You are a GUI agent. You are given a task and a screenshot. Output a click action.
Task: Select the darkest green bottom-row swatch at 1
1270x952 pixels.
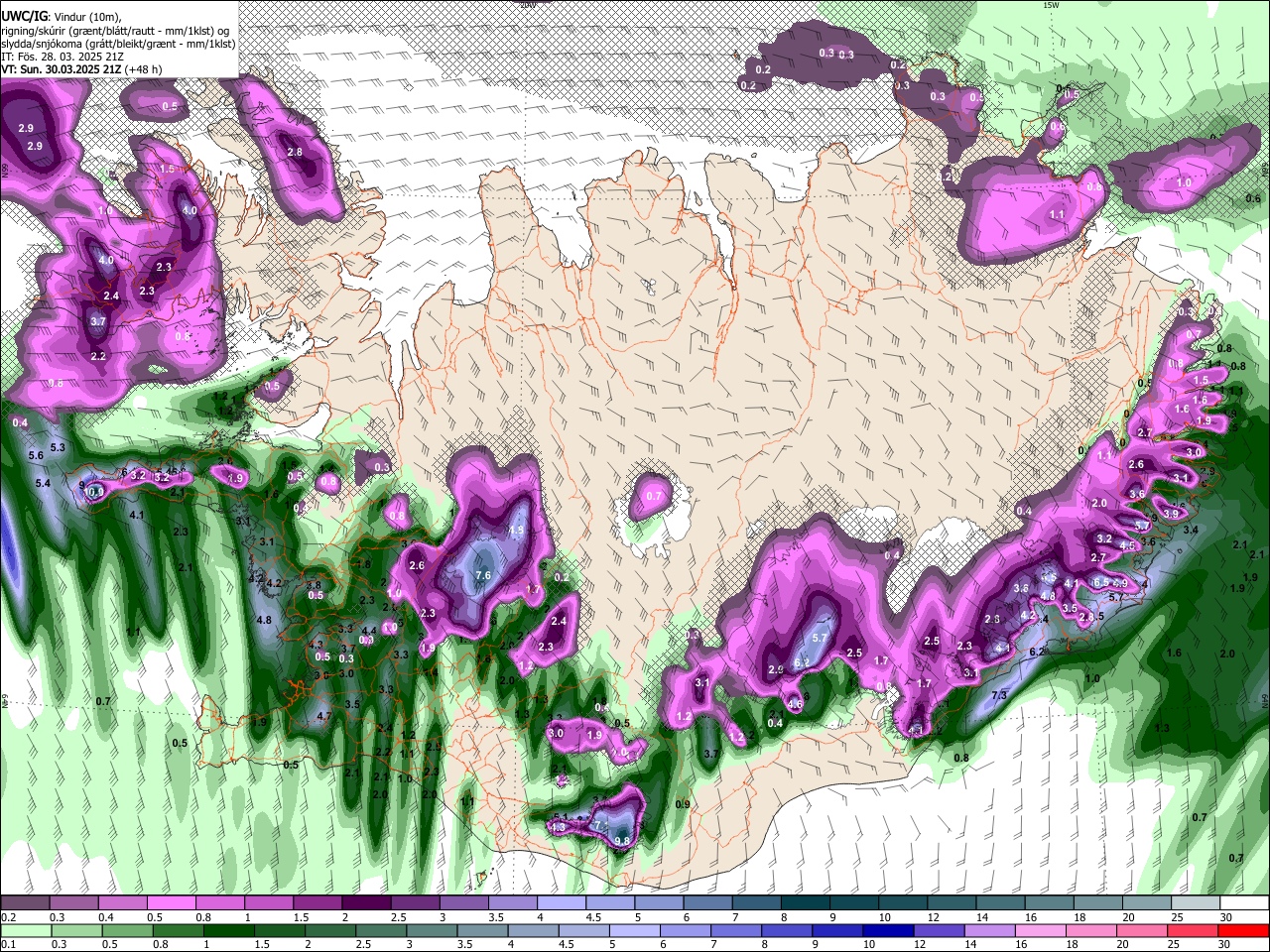point(229,930)
